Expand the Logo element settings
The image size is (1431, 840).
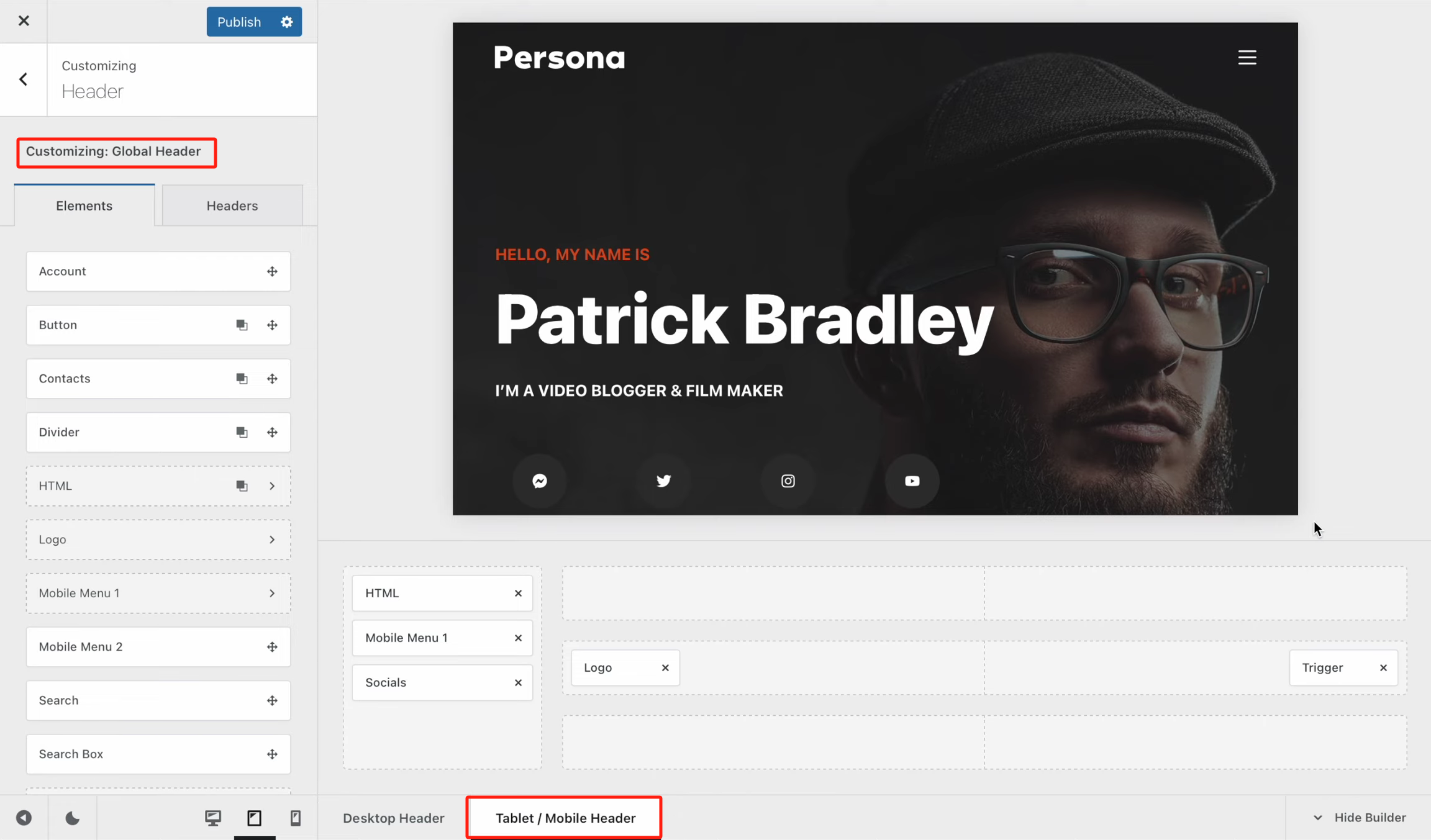coord(272,540)
